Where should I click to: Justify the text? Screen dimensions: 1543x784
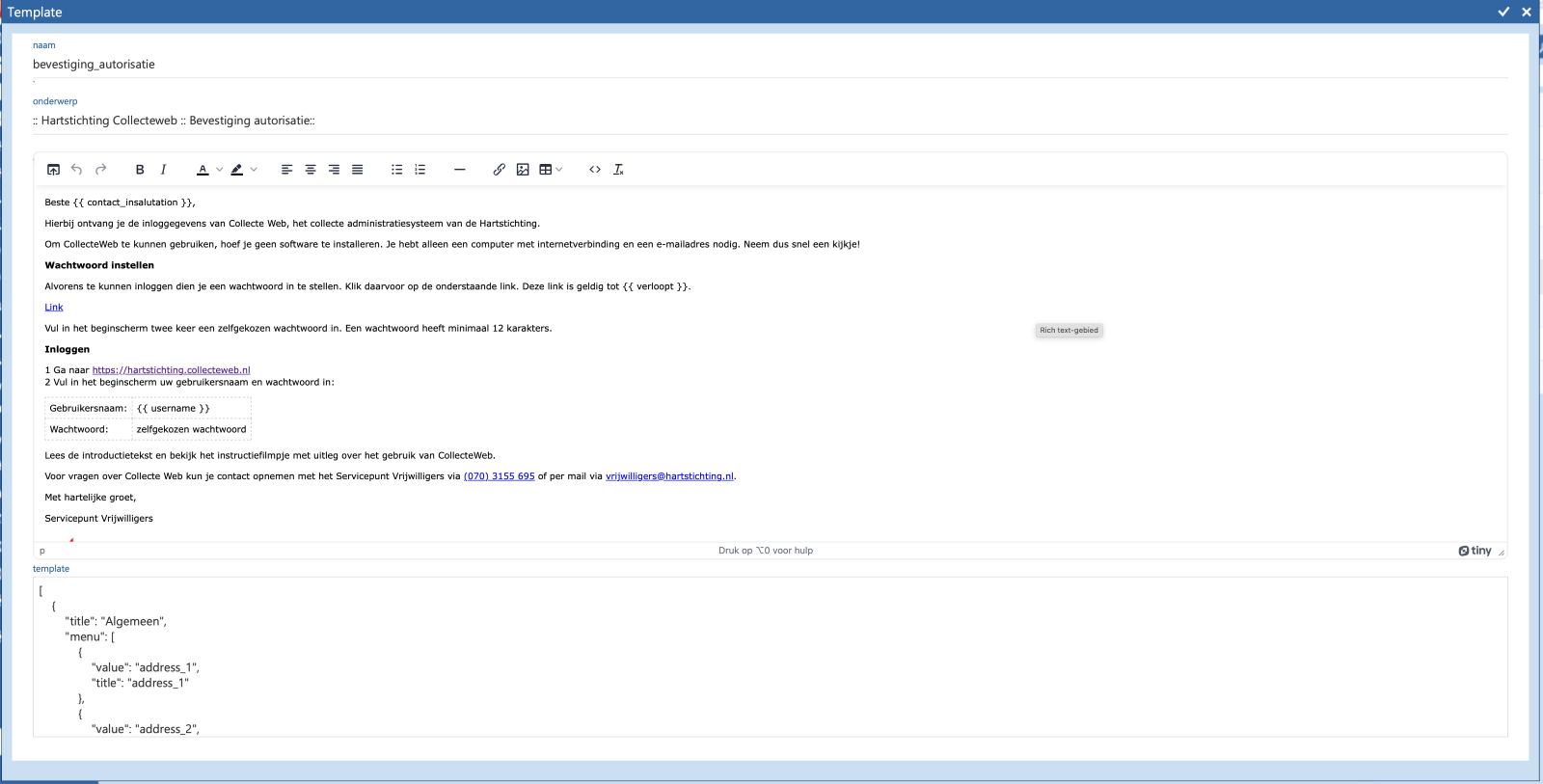357,170
